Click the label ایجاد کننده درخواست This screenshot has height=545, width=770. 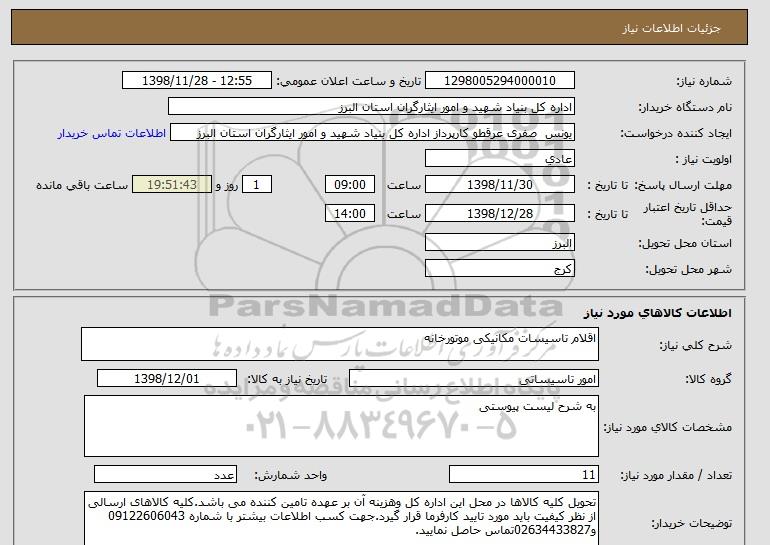click(676, 134)
